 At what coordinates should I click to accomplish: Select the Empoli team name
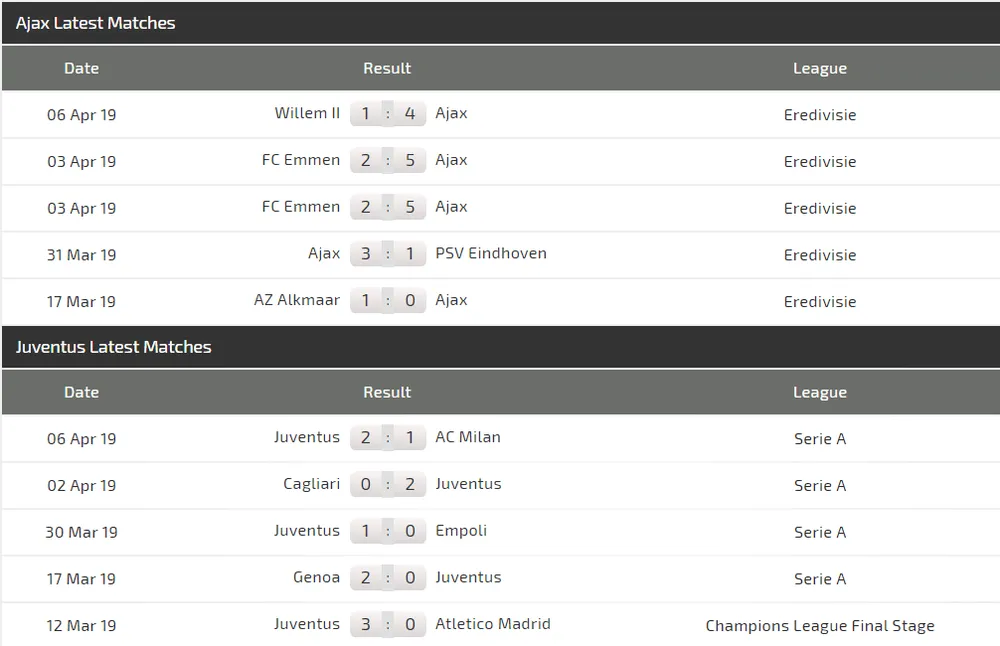pos(461,530)
